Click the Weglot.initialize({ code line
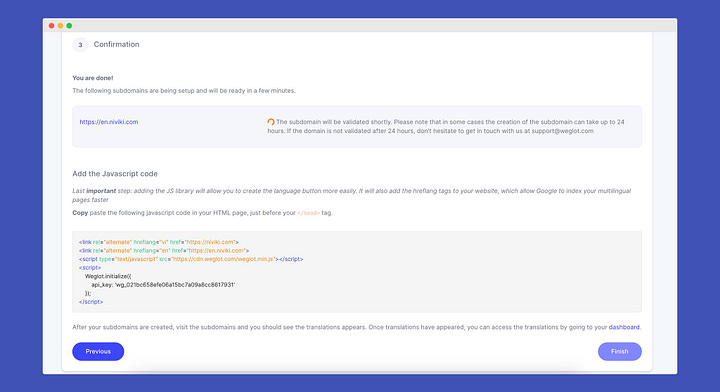Viewport: 720px width, 392px height. (108, 276)
